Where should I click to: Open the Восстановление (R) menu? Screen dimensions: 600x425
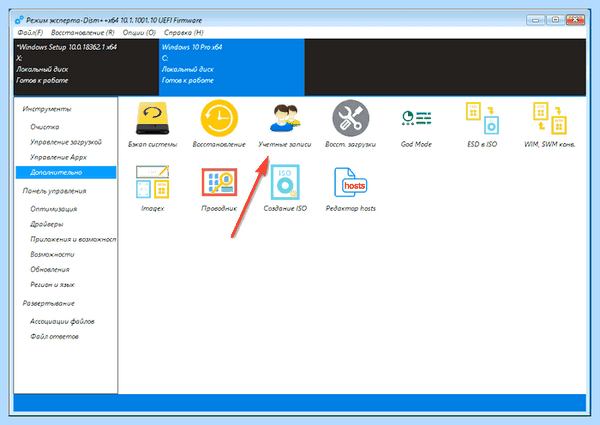(83, 33)
